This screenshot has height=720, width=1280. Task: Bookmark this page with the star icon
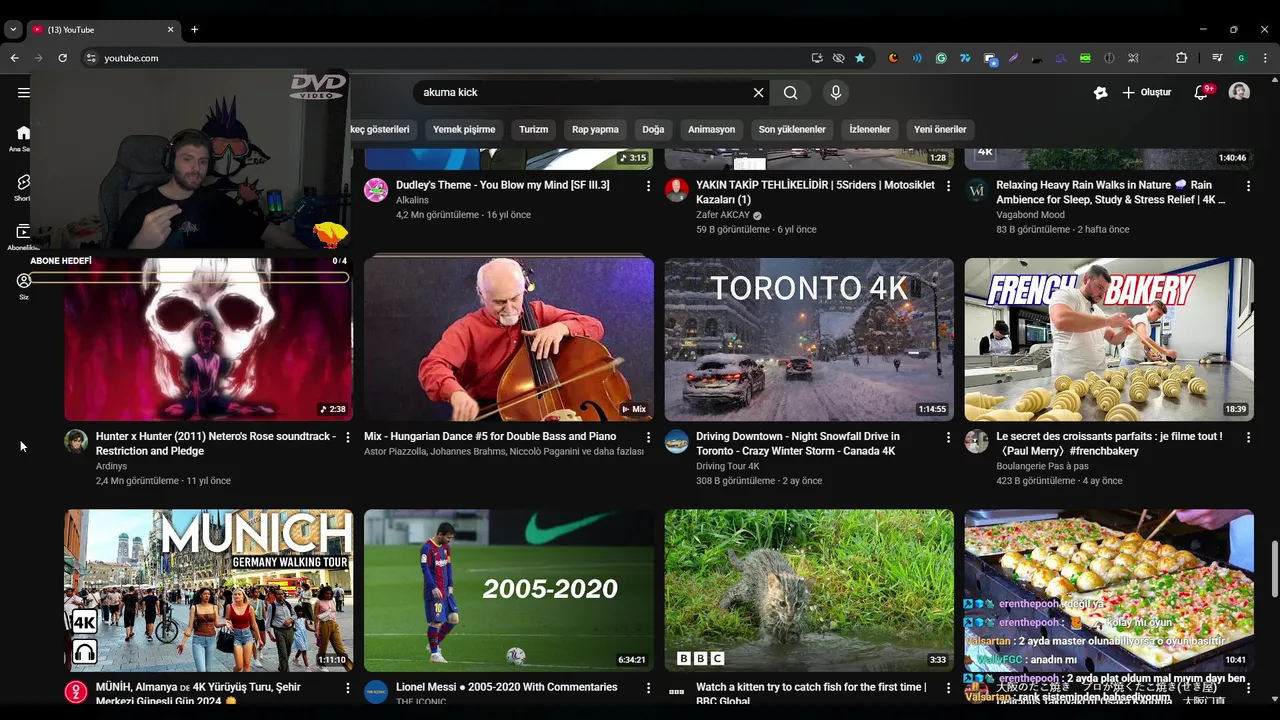pos(860,58)
